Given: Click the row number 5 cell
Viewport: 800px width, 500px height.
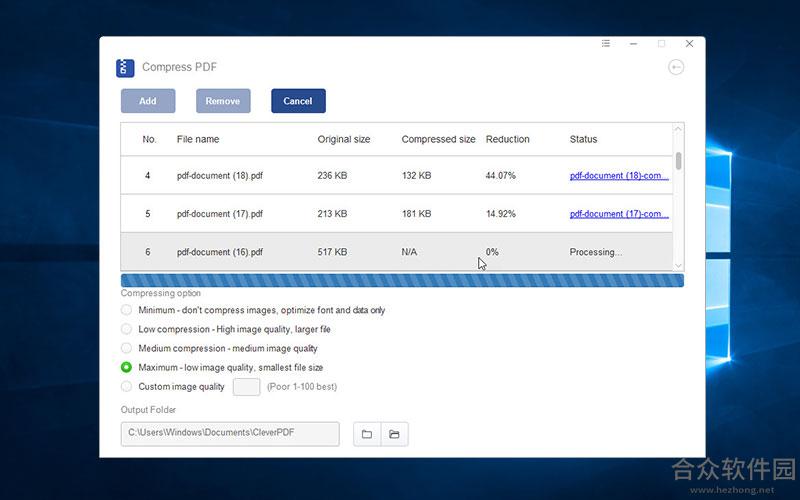Looking at the screenshot, I should pos(147,214).
